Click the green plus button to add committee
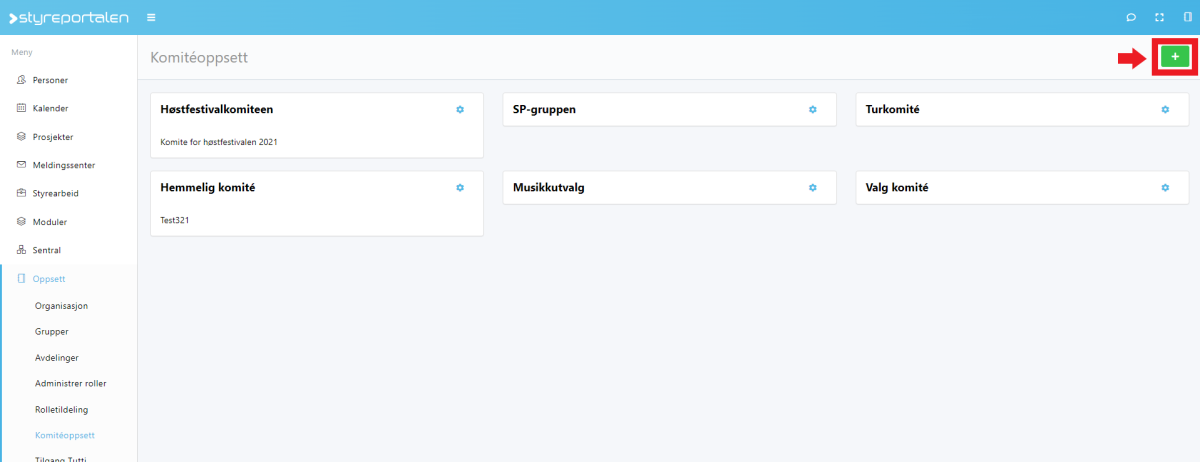1200x462 pixels. [1175, 57]
